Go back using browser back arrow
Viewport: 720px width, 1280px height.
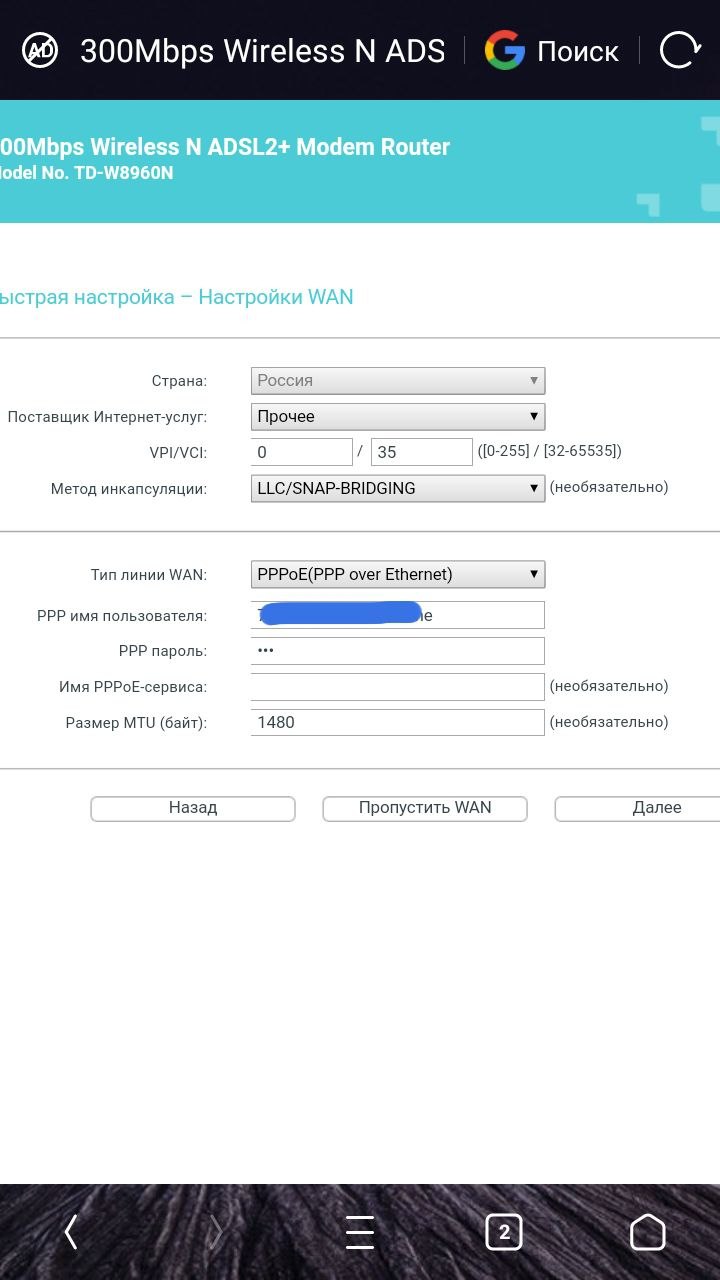tap(70, 1232)
